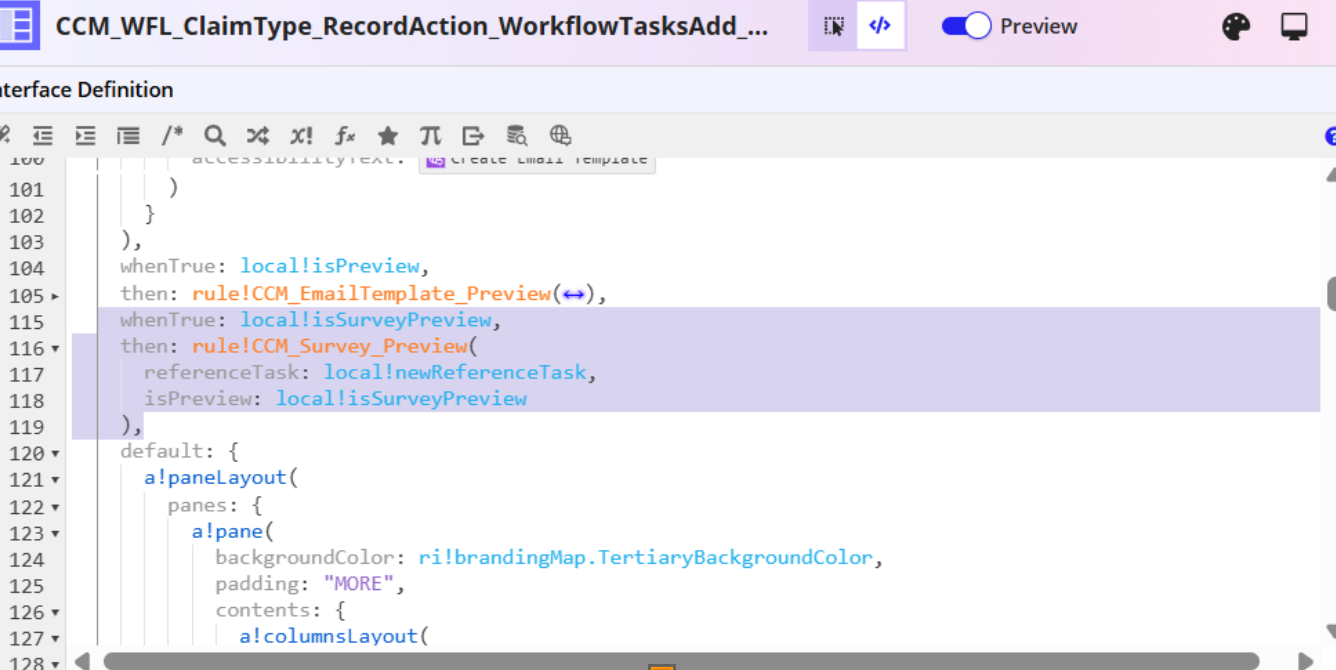1336x670 pixels.
Task: Click a!paneLayout function text
Action: [x=215, y=477]
